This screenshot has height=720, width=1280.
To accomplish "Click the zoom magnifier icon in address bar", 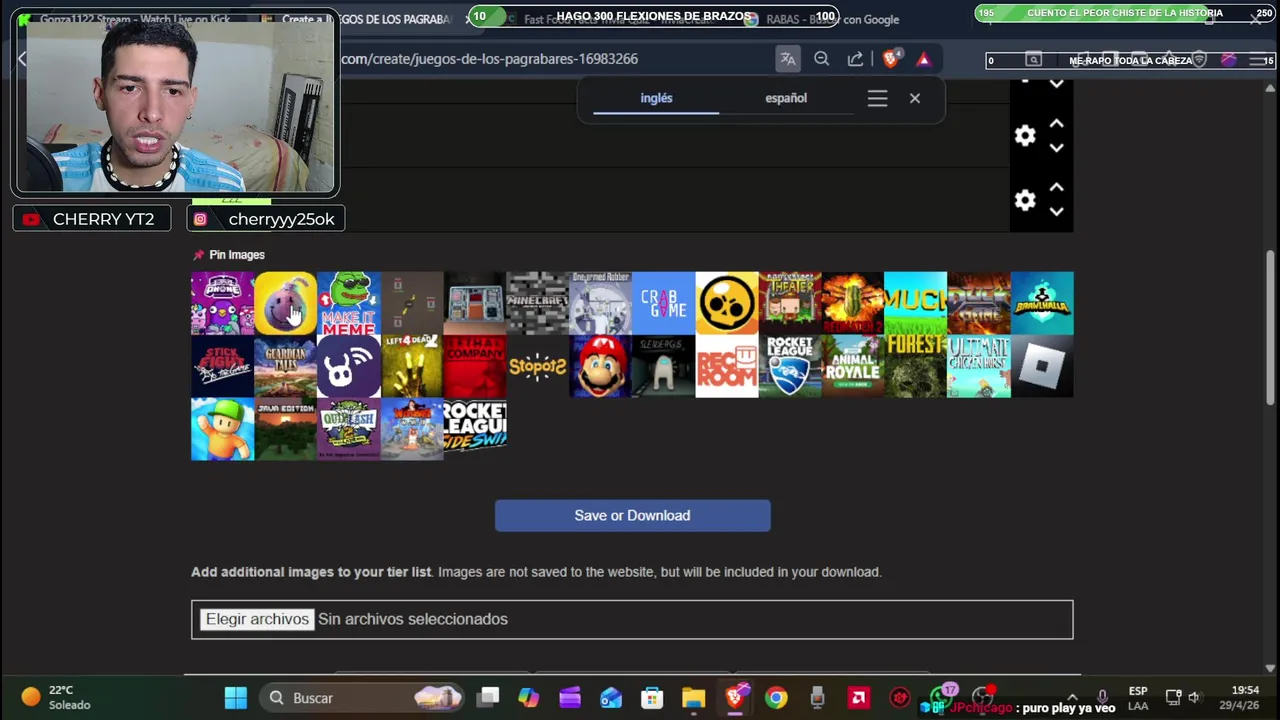I will [821, 59].
